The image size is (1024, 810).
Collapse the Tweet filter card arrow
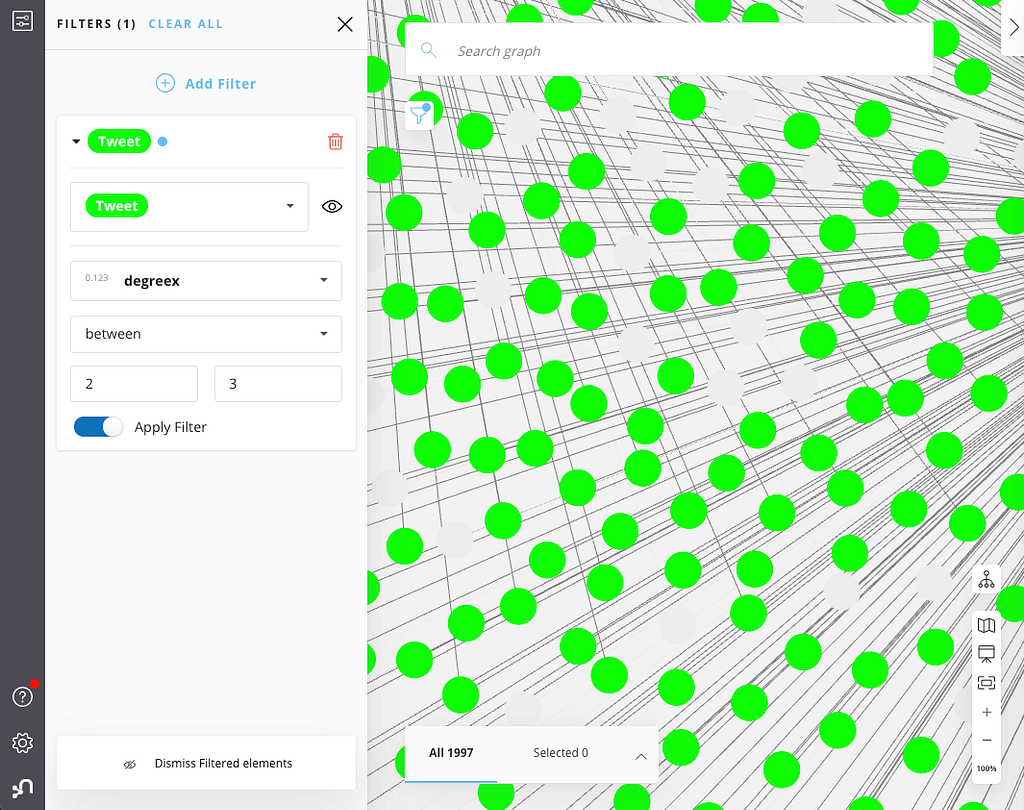[76, 141]
